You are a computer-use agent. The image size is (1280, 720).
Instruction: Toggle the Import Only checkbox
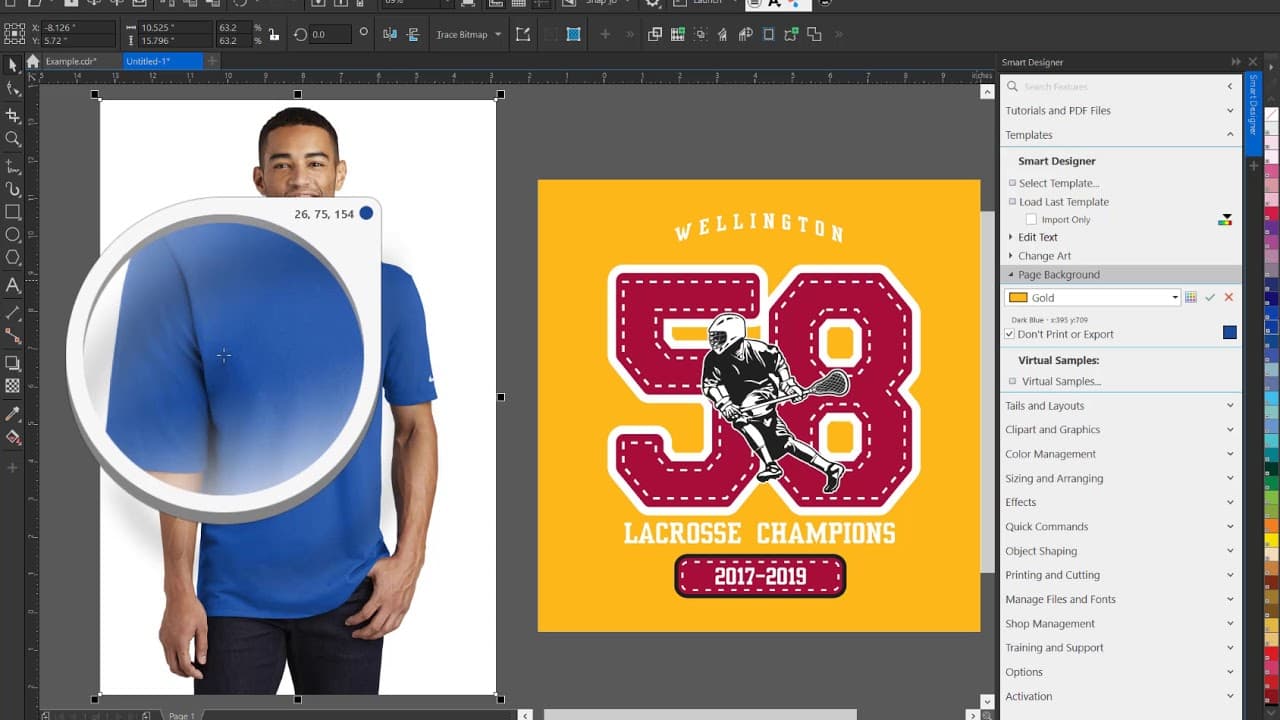pyautogui.click(x=1032, y=219)
